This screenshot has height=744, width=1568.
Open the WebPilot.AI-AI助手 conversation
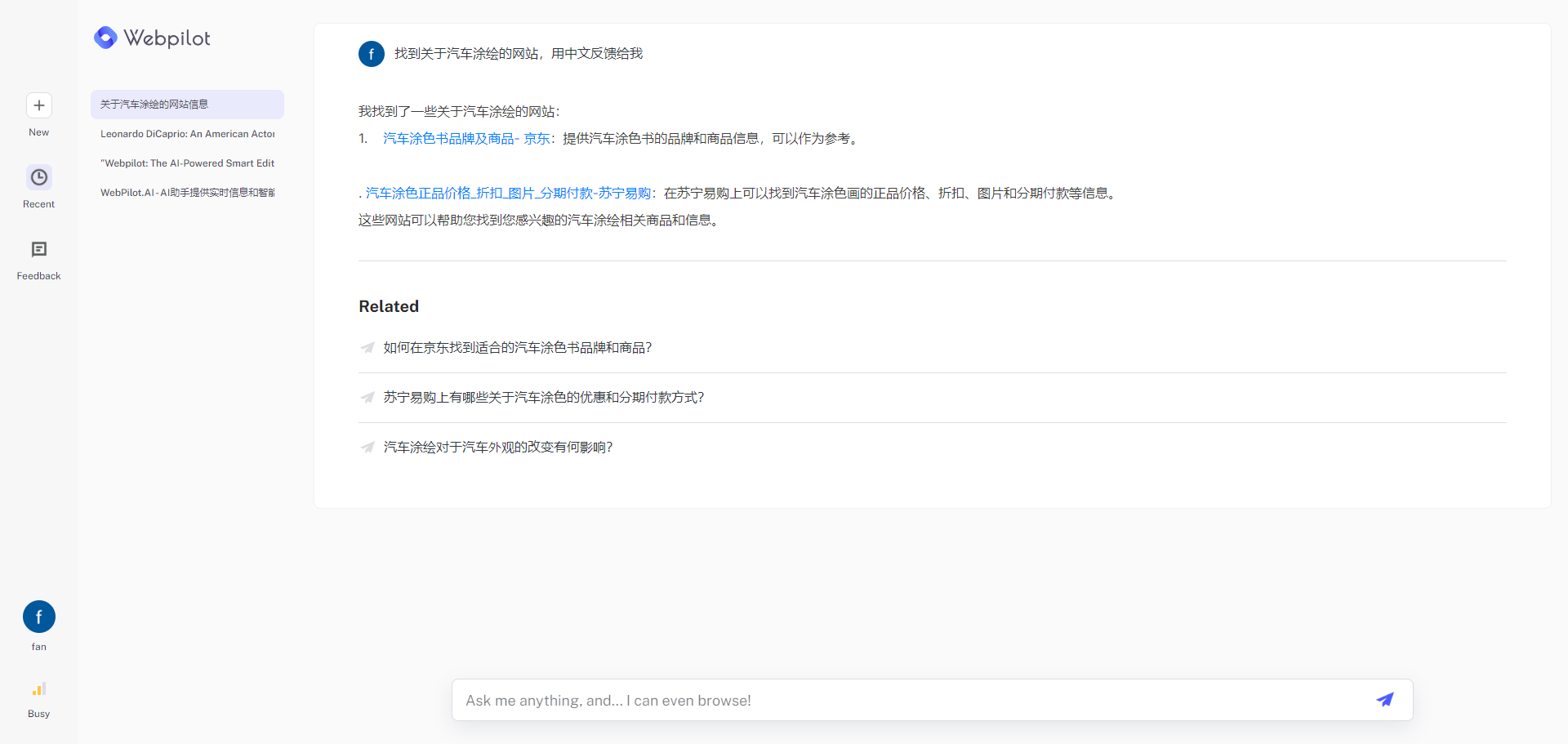tap(187, 193)
